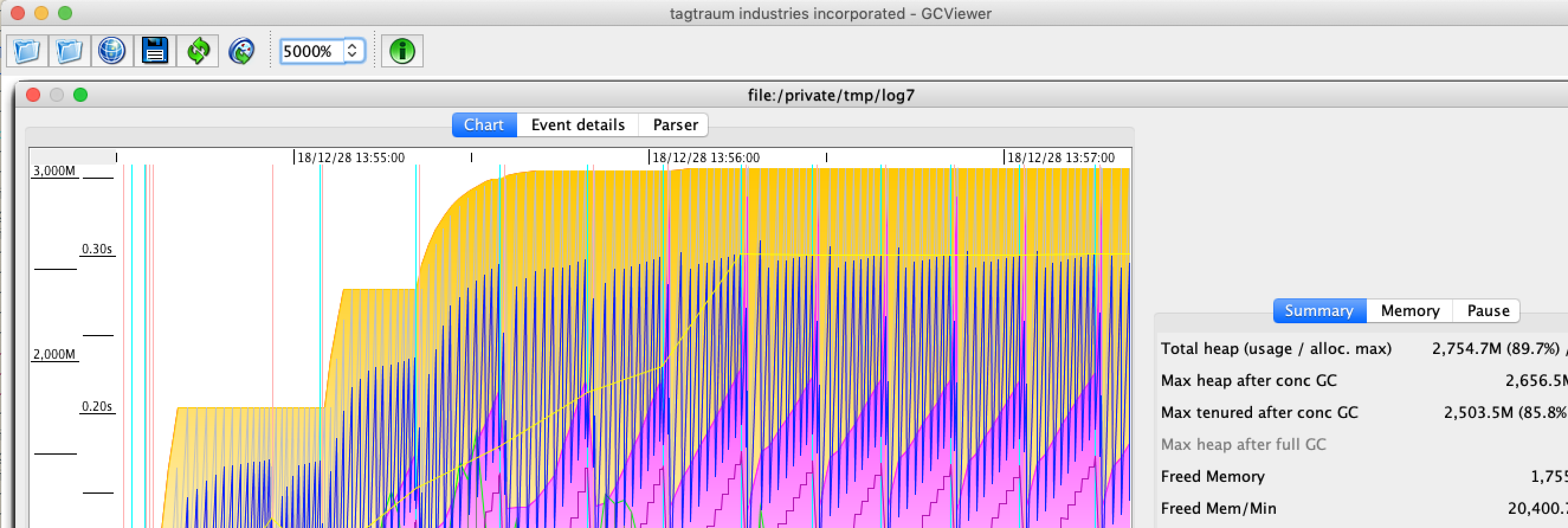Select 'Max heap after conc GC' row
Screen dimensions: 1568x528
1363,381
